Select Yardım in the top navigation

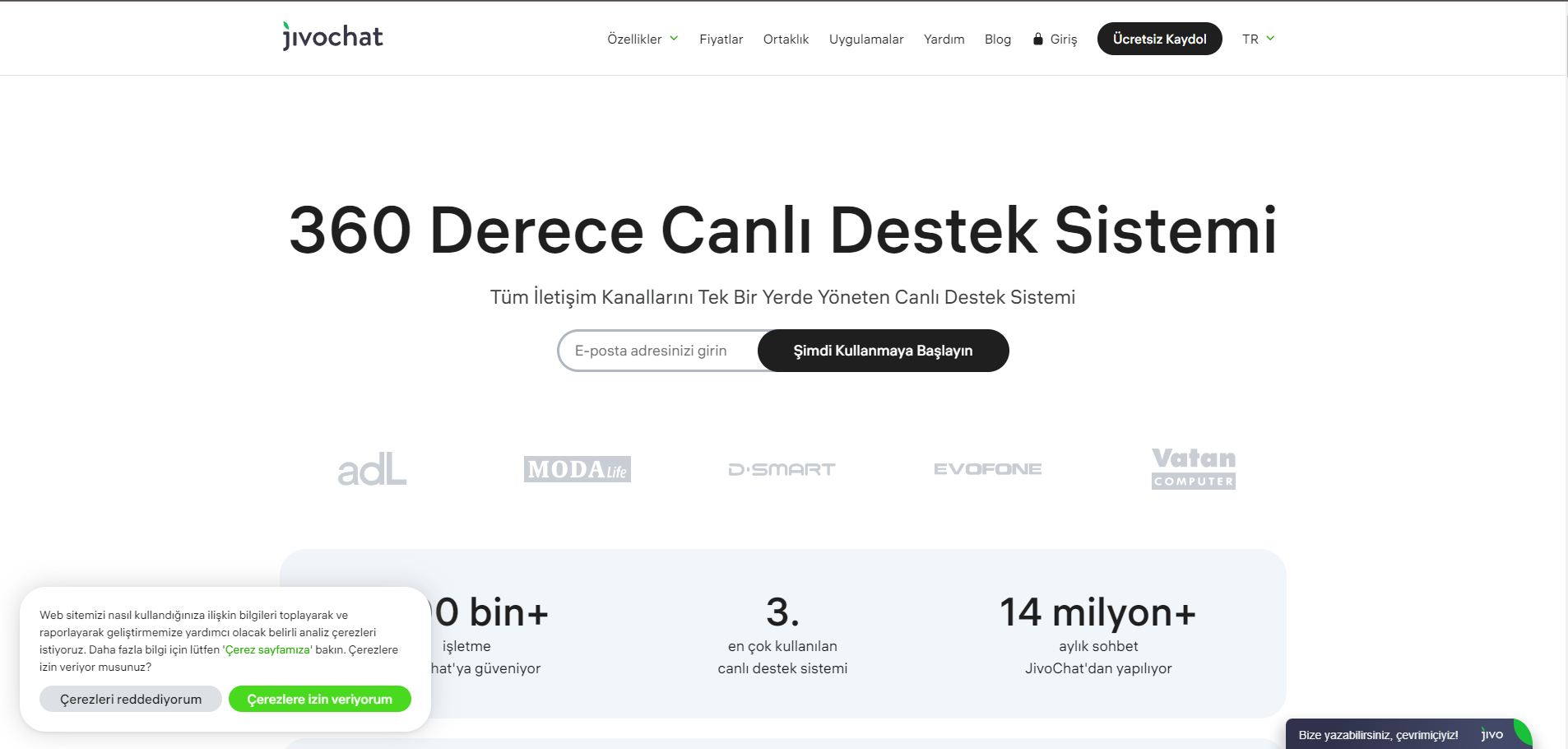[944, 39]
